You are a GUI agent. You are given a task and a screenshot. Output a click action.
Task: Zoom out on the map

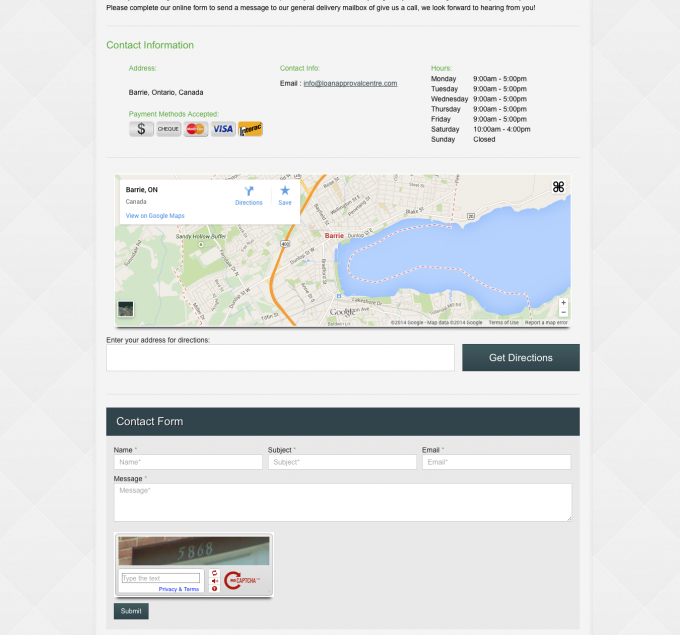click(x=563, y=313)
